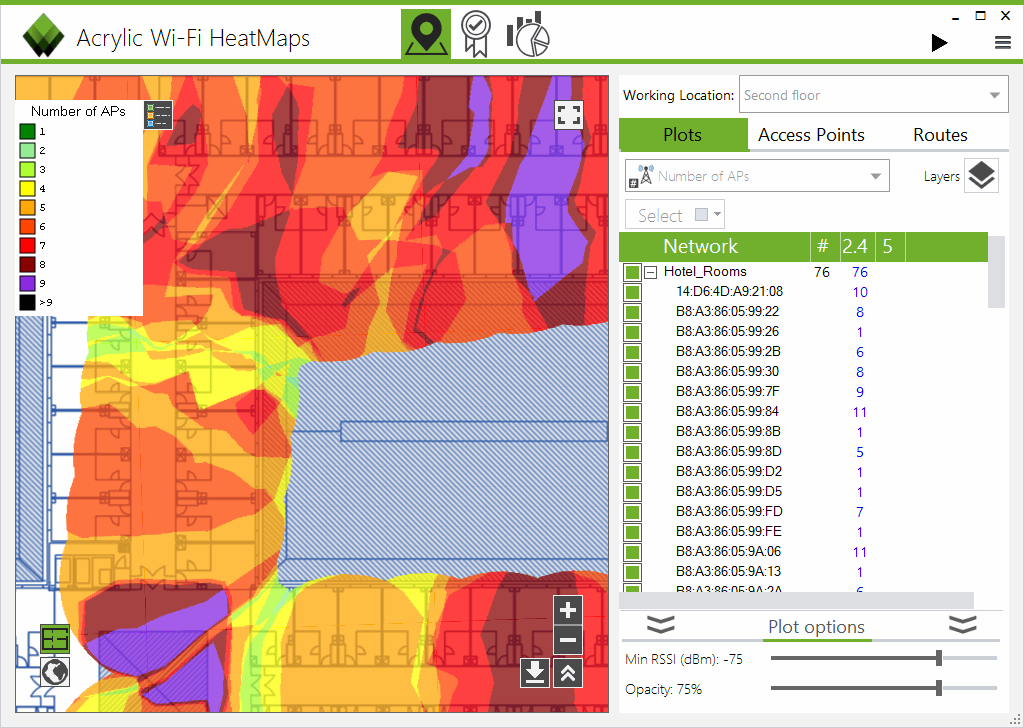Switch to globe satellite map view
1024x728 pixels.
click(x=55, y=672)
